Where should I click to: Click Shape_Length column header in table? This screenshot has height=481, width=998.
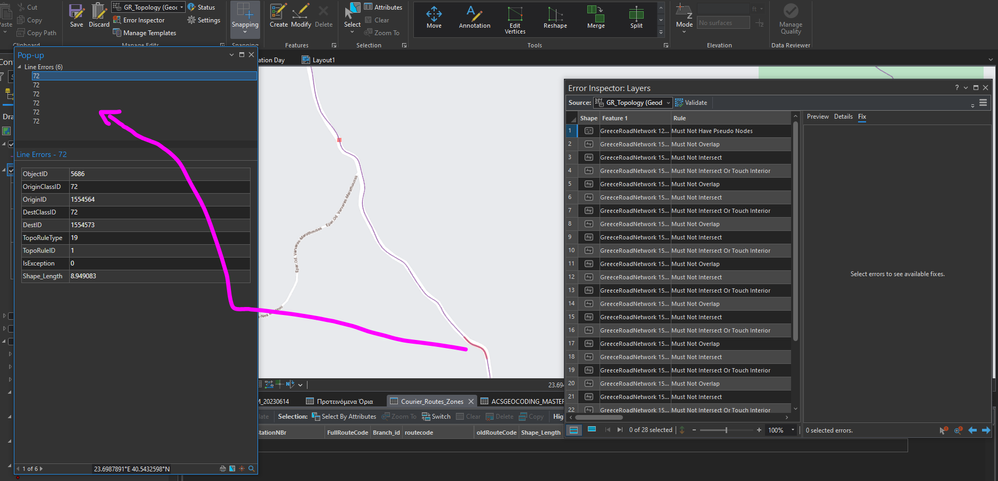(541, 433)
